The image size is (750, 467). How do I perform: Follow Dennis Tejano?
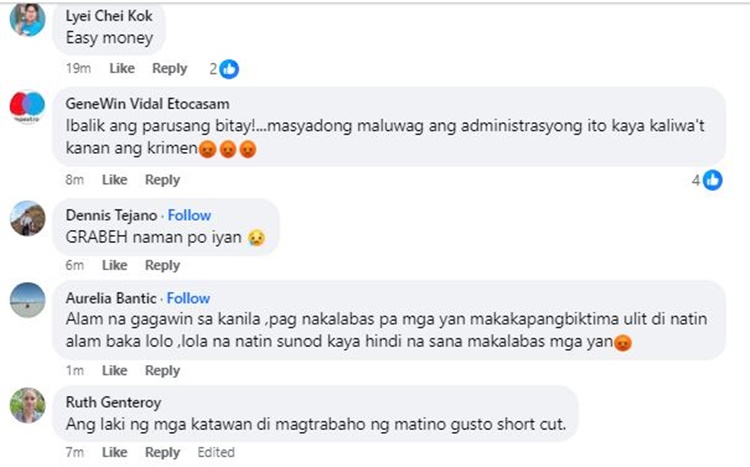tap(189, 215)
